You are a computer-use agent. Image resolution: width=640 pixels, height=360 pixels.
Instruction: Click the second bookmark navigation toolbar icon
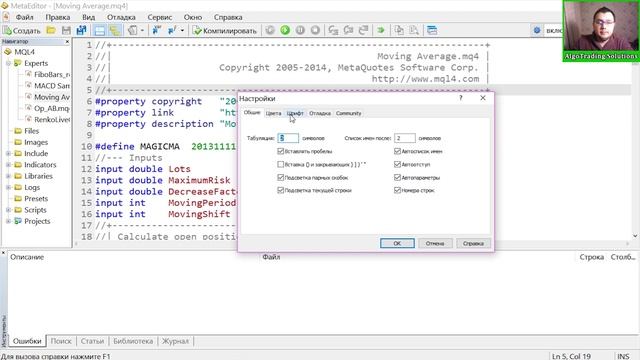(x=172, y=30)
